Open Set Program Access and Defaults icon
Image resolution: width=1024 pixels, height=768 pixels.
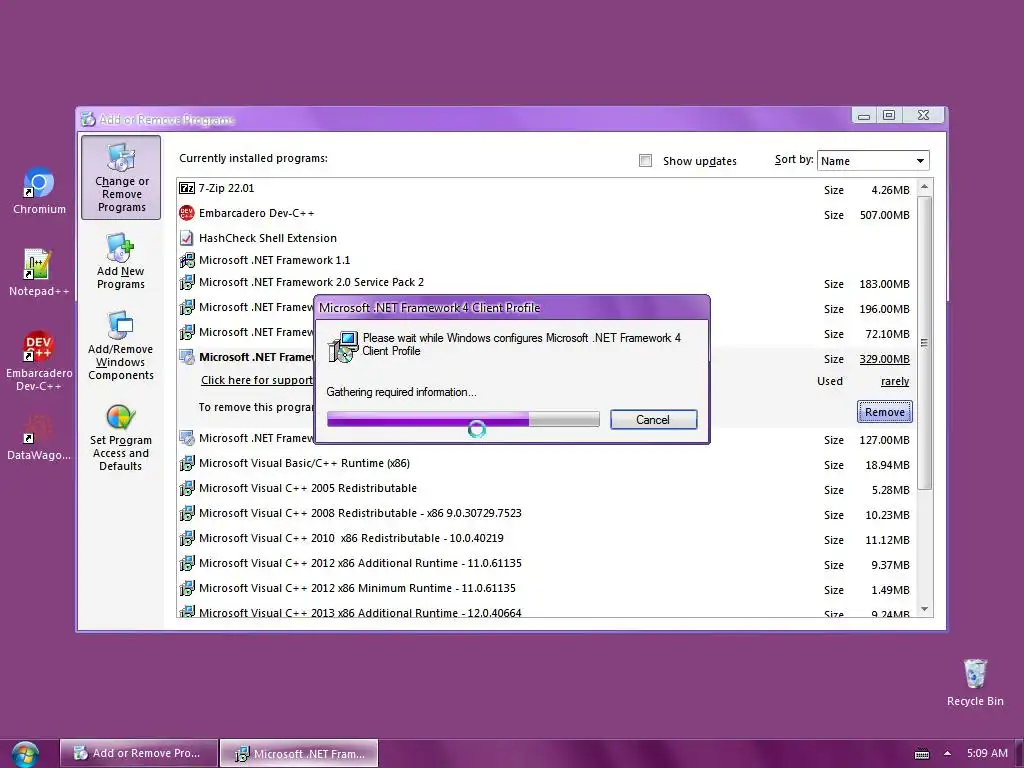[121, 438]
